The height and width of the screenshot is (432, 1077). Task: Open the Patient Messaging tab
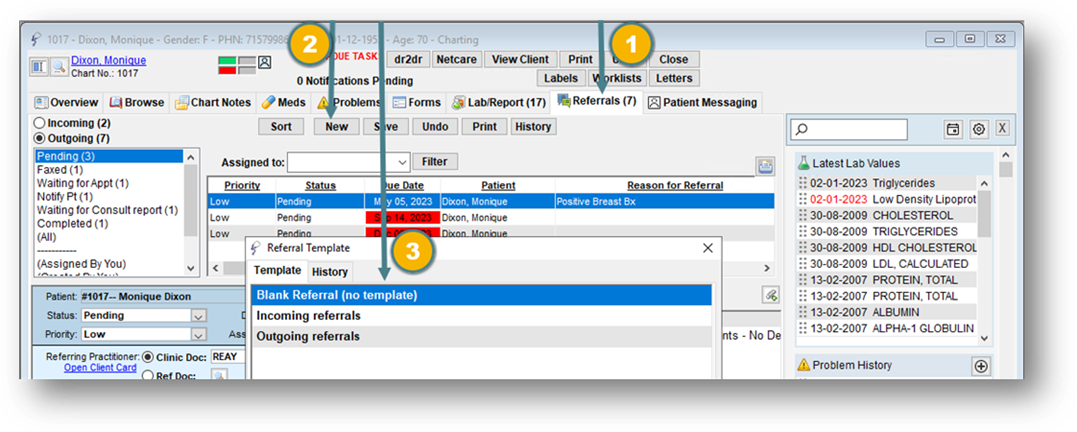click(x=703, y=102)
